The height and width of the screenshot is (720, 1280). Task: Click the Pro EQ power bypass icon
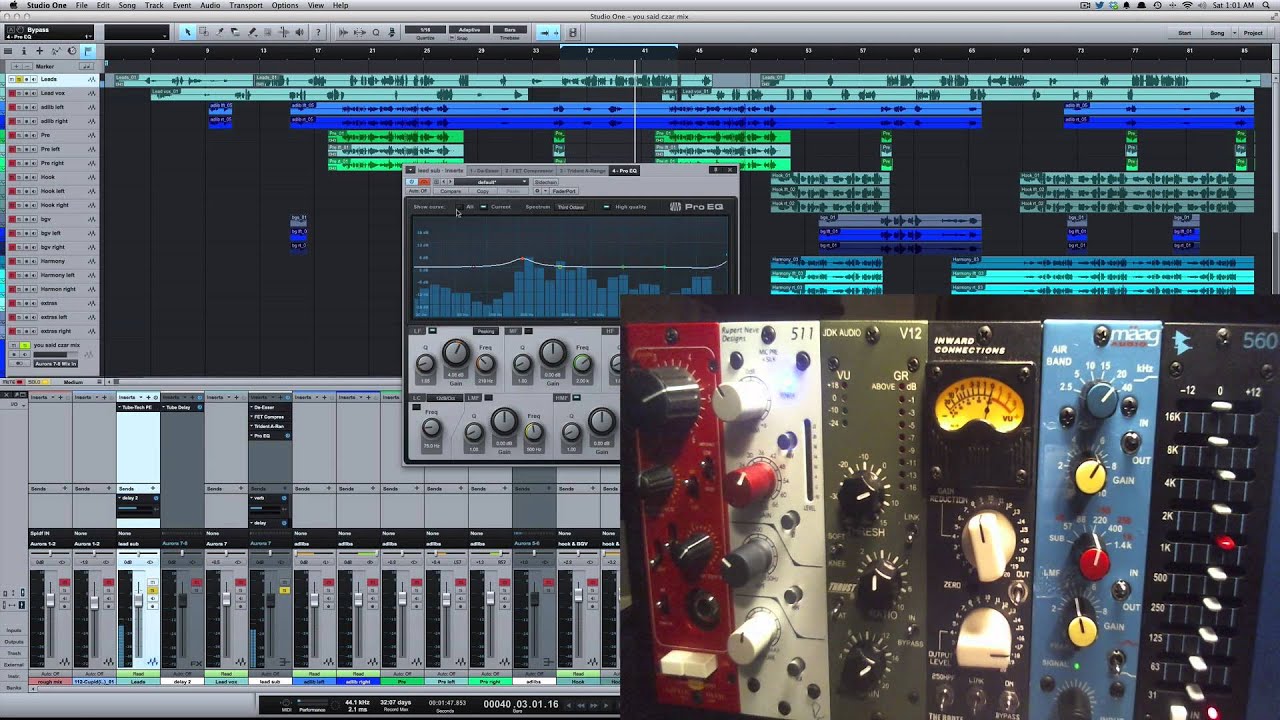412,182
